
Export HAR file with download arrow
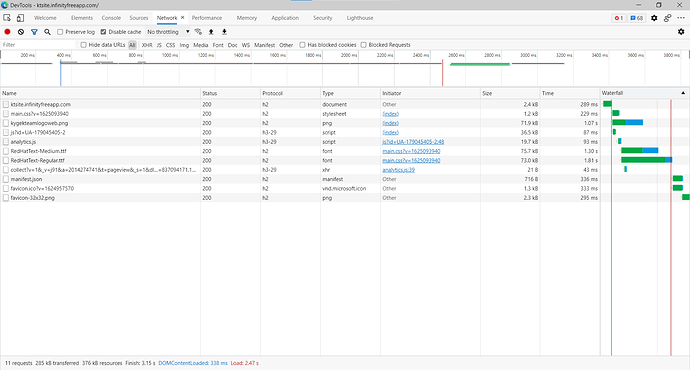click(x=224, y=32)
